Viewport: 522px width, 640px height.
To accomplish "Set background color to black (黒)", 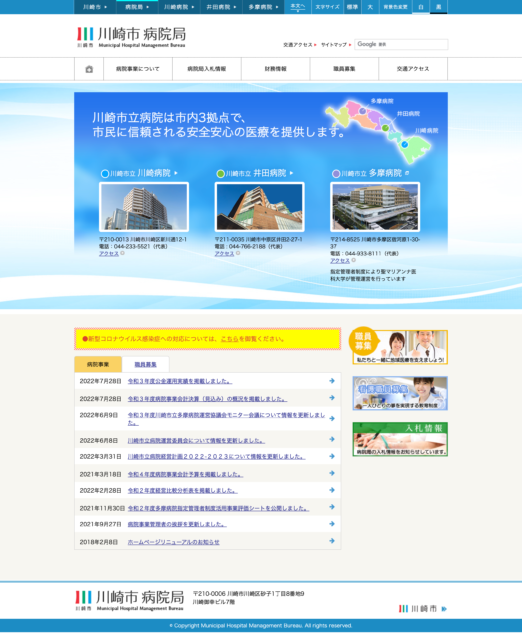I will coord(438,7).
